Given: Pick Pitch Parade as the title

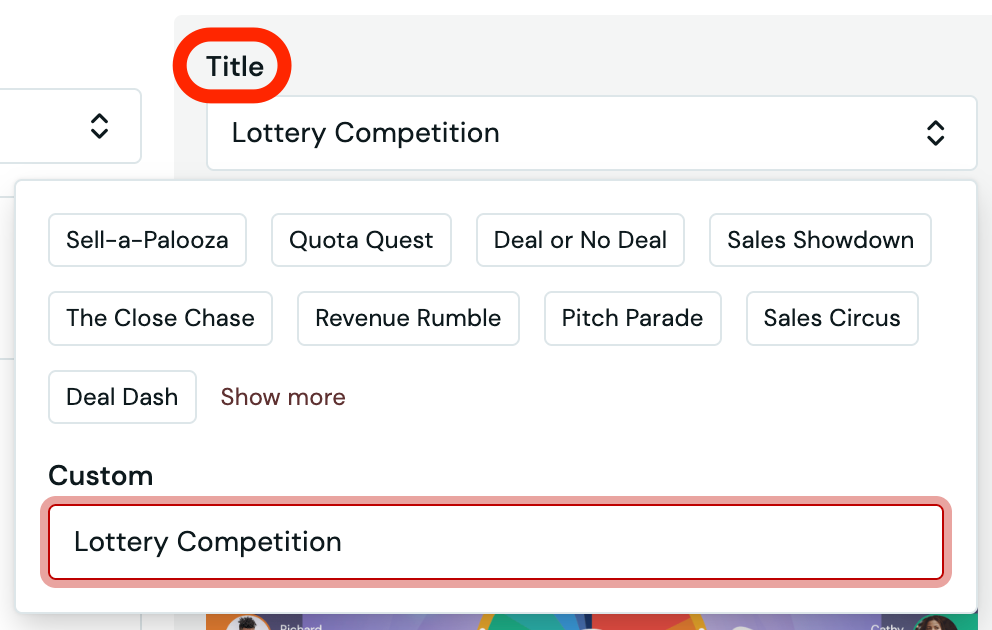Looking at the screenshot, I should coord(632,318).
